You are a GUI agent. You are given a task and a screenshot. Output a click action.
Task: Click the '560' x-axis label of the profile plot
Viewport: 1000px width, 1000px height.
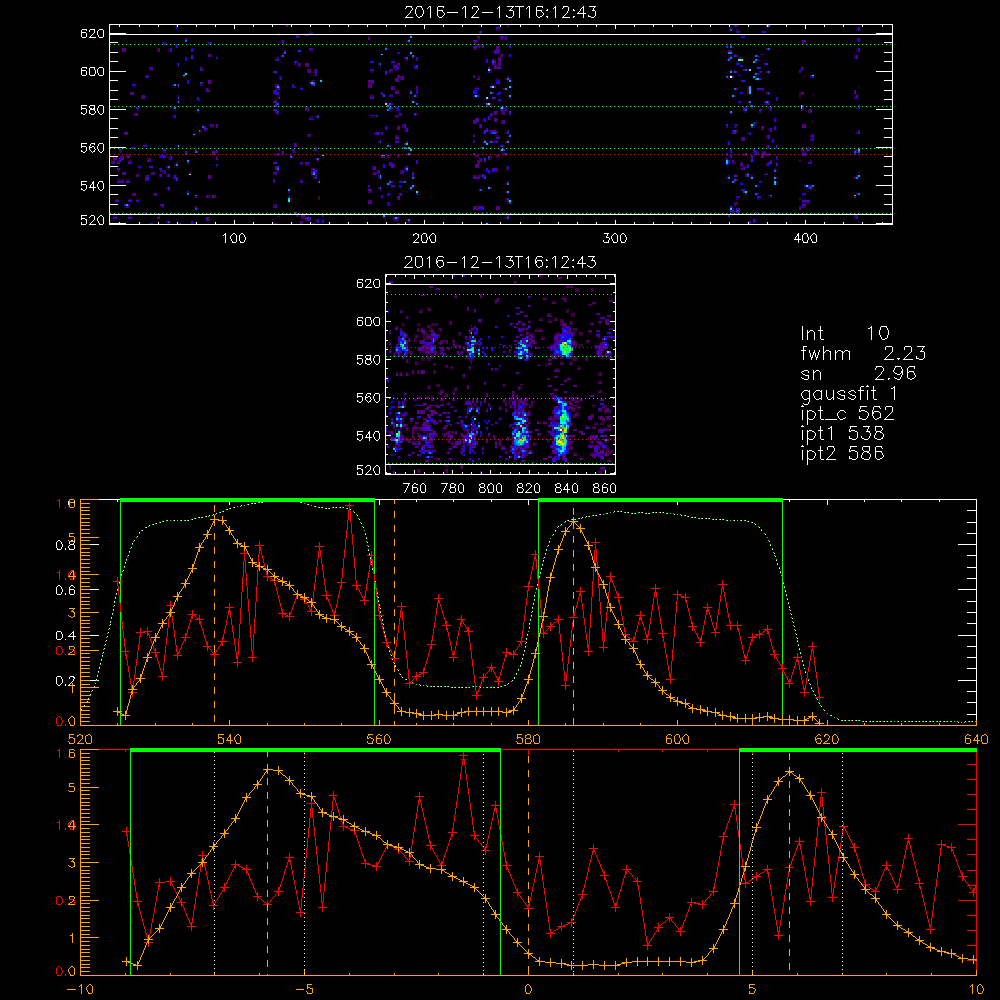click(379, 740)
